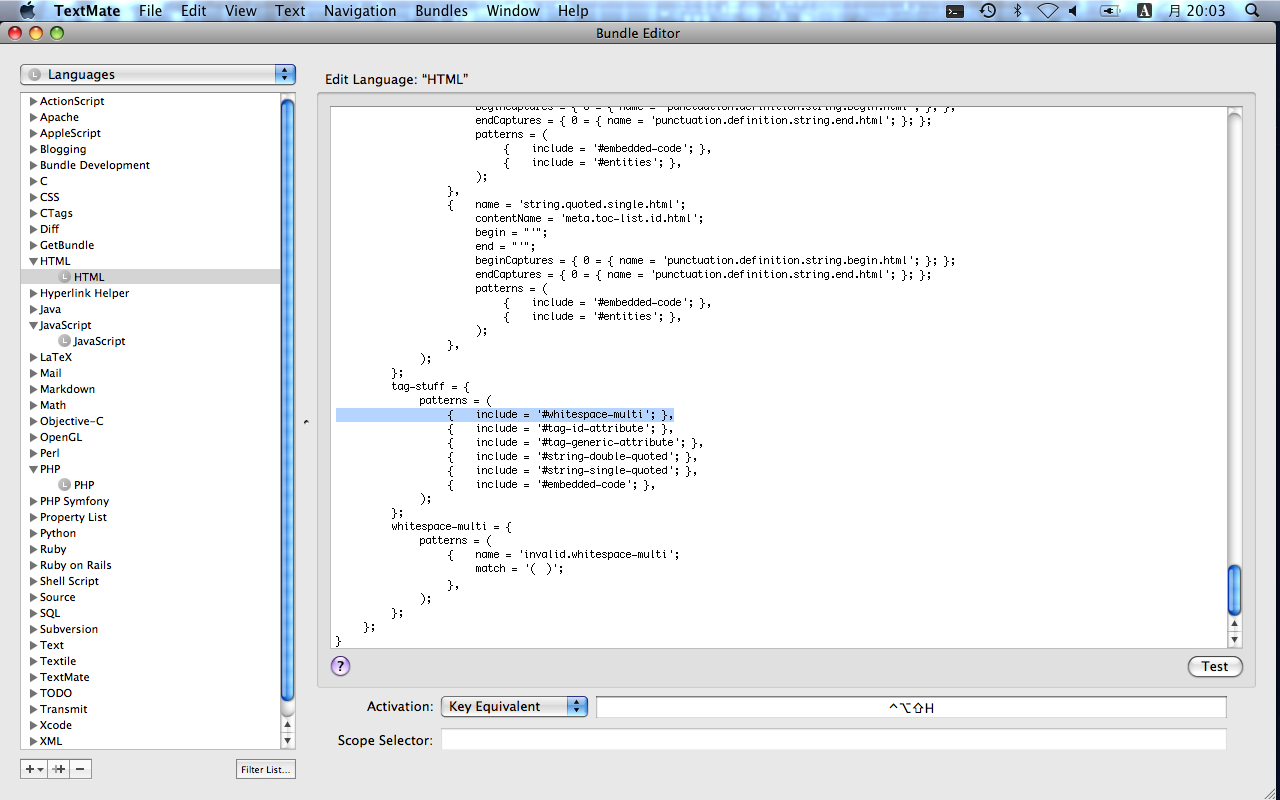Click the remove item minus button

click(81, 769)
